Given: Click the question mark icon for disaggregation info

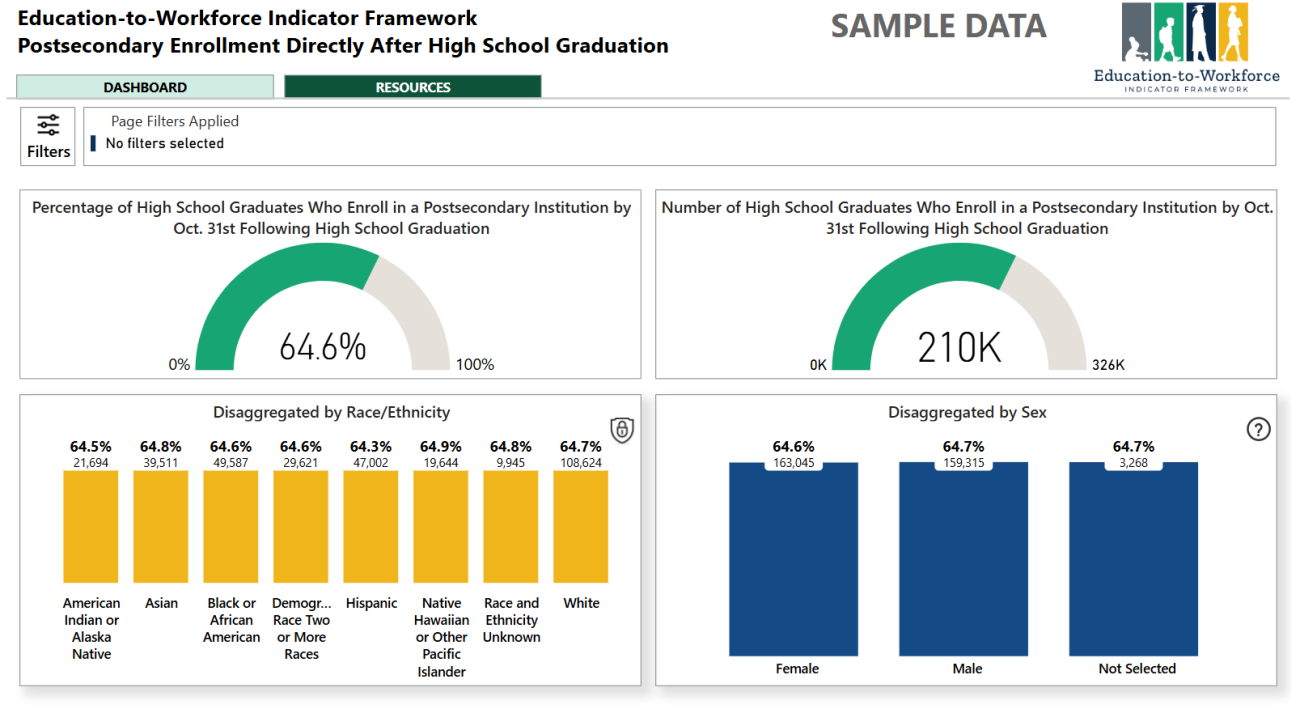Looking at the screenshot, I should [1259, 429].
